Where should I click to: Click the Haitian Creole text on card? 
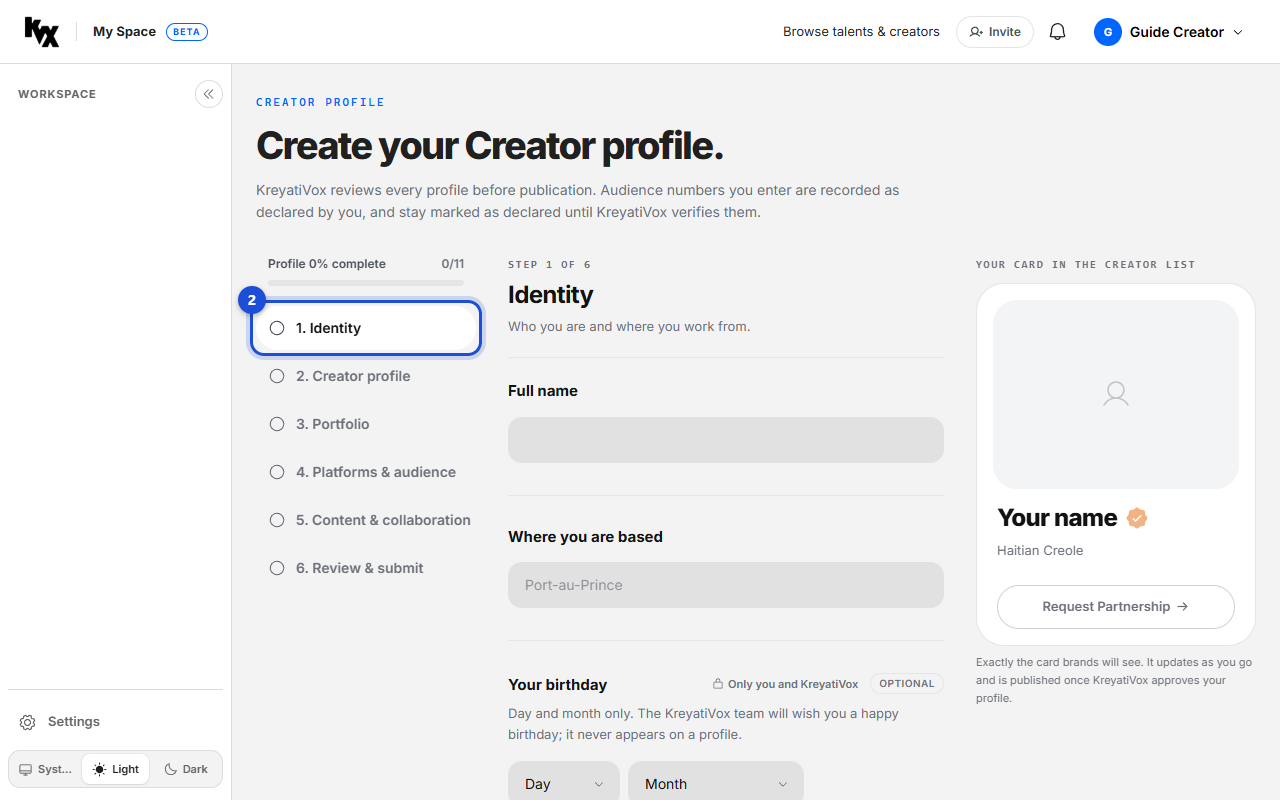(x=1040, y=550)
